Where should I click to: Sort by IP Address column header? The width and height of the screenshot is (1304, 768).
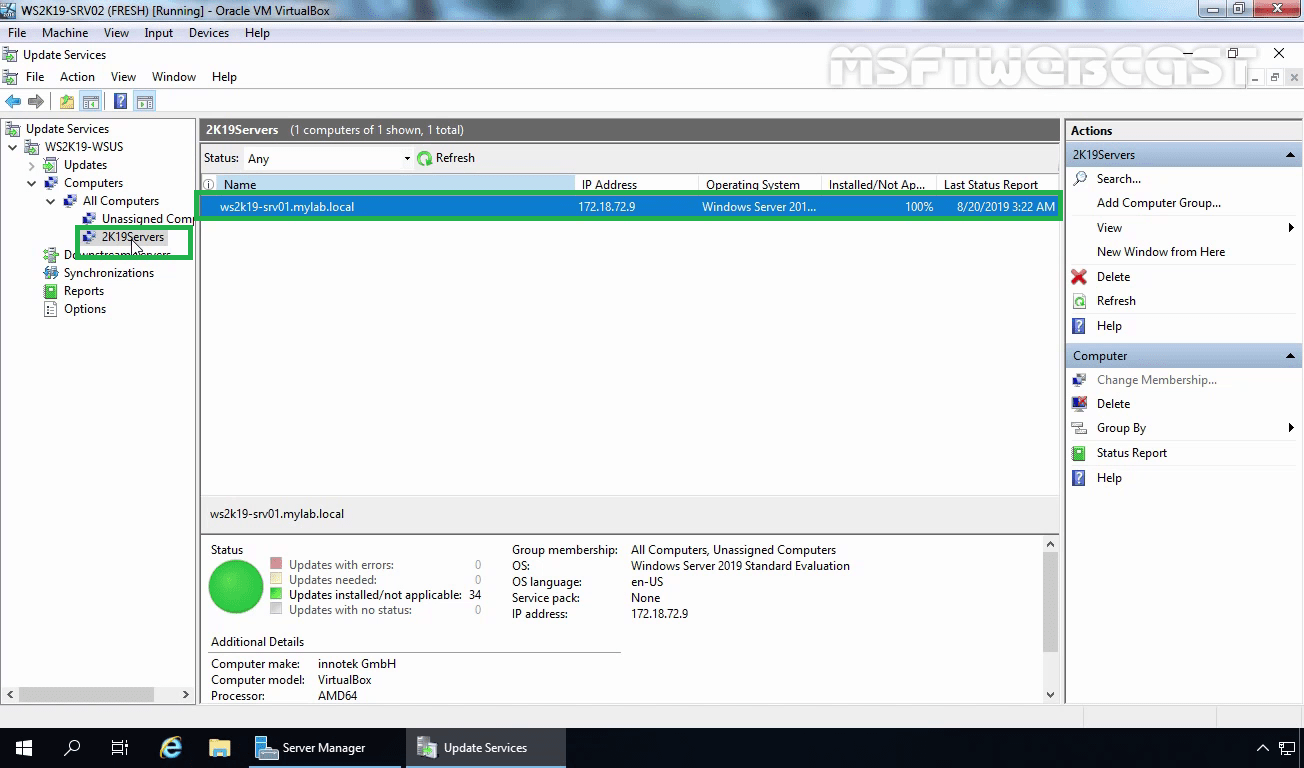636,185
